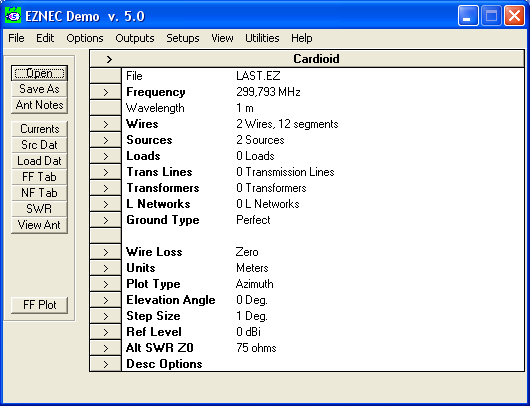This screenshot has height=406, width=530.
Task: Click the arrow button for Units
Action: pyautogui.click(x=106, y=268)
